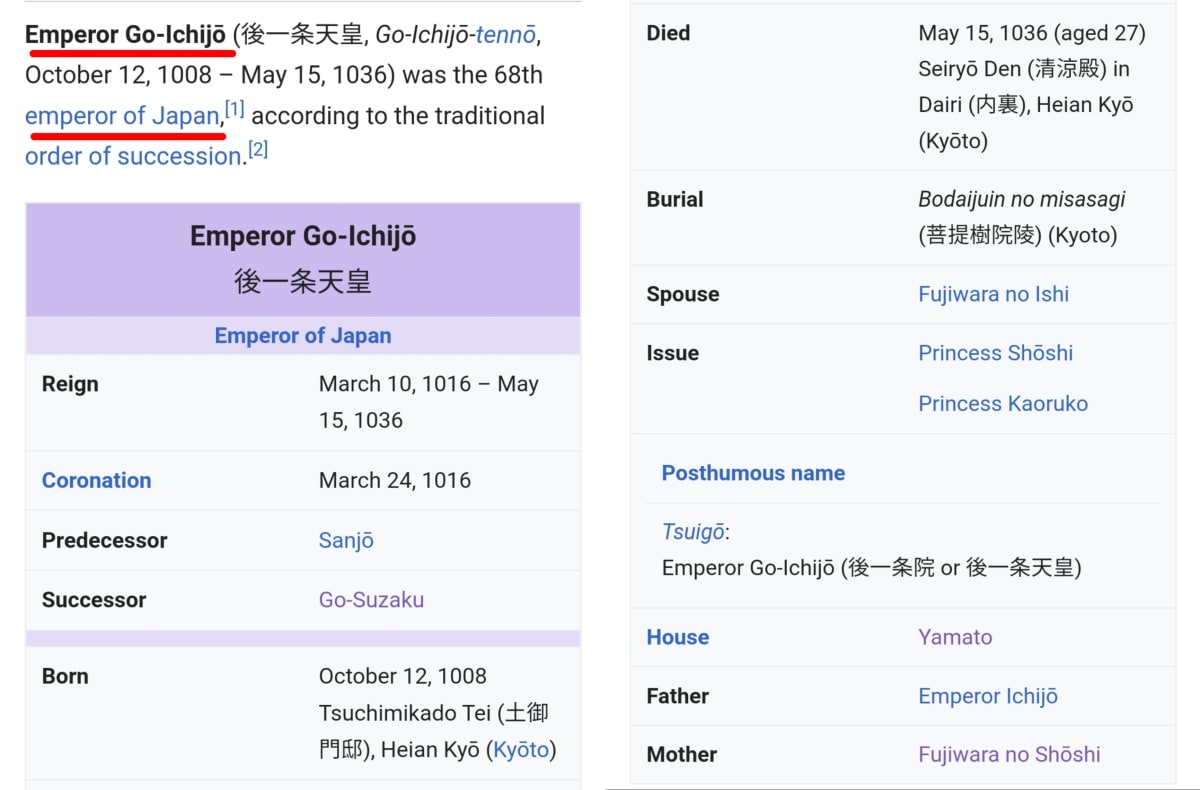The height and width of the screenshot is (790, 1200).
Task: Click 'May 15, 1036 (aged 27)' death date
Action: (1032, 33)
